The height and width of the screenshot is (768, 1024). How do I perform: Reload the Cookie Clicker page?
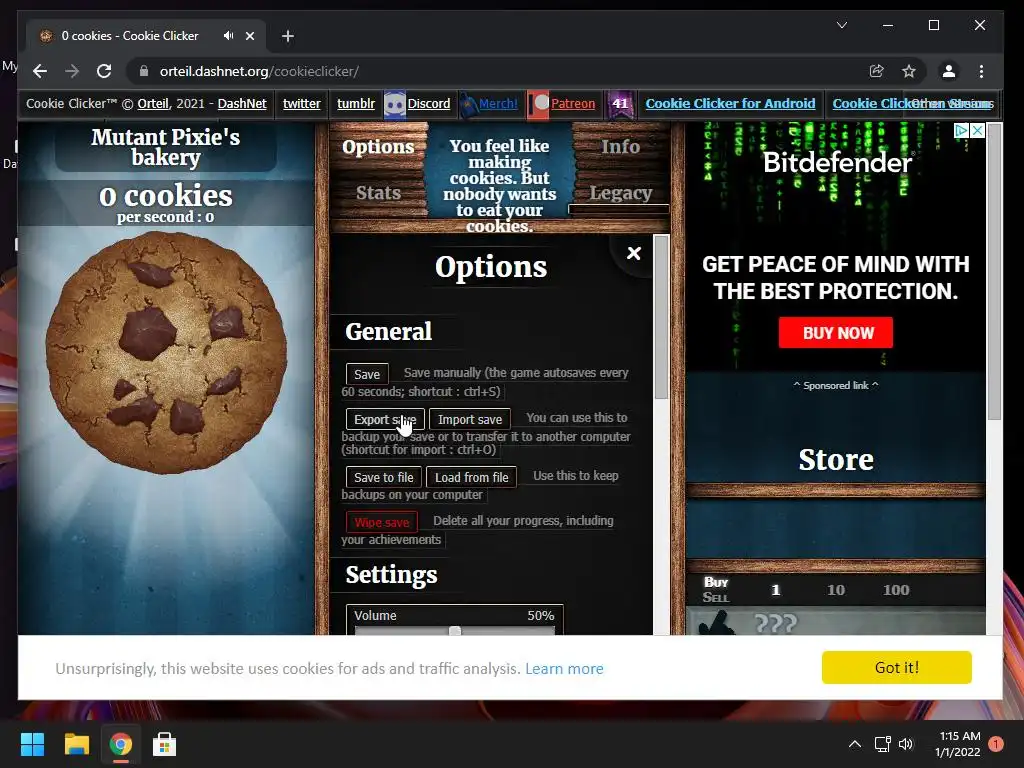click(104, 71)
